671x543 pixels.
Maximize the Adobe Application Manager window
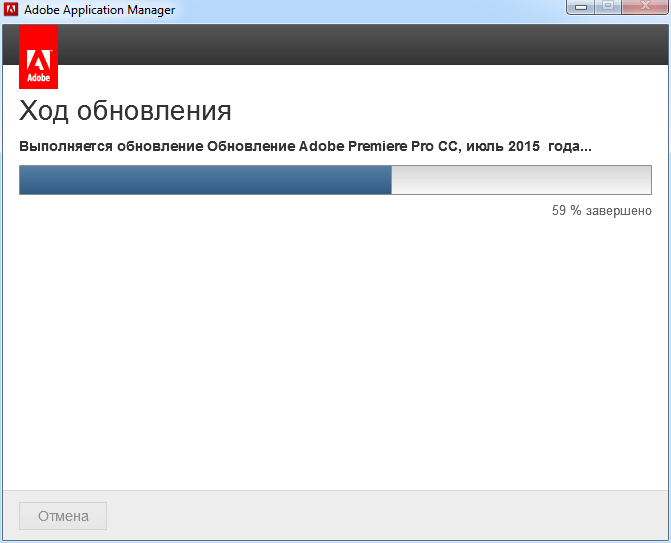(608, 7)
